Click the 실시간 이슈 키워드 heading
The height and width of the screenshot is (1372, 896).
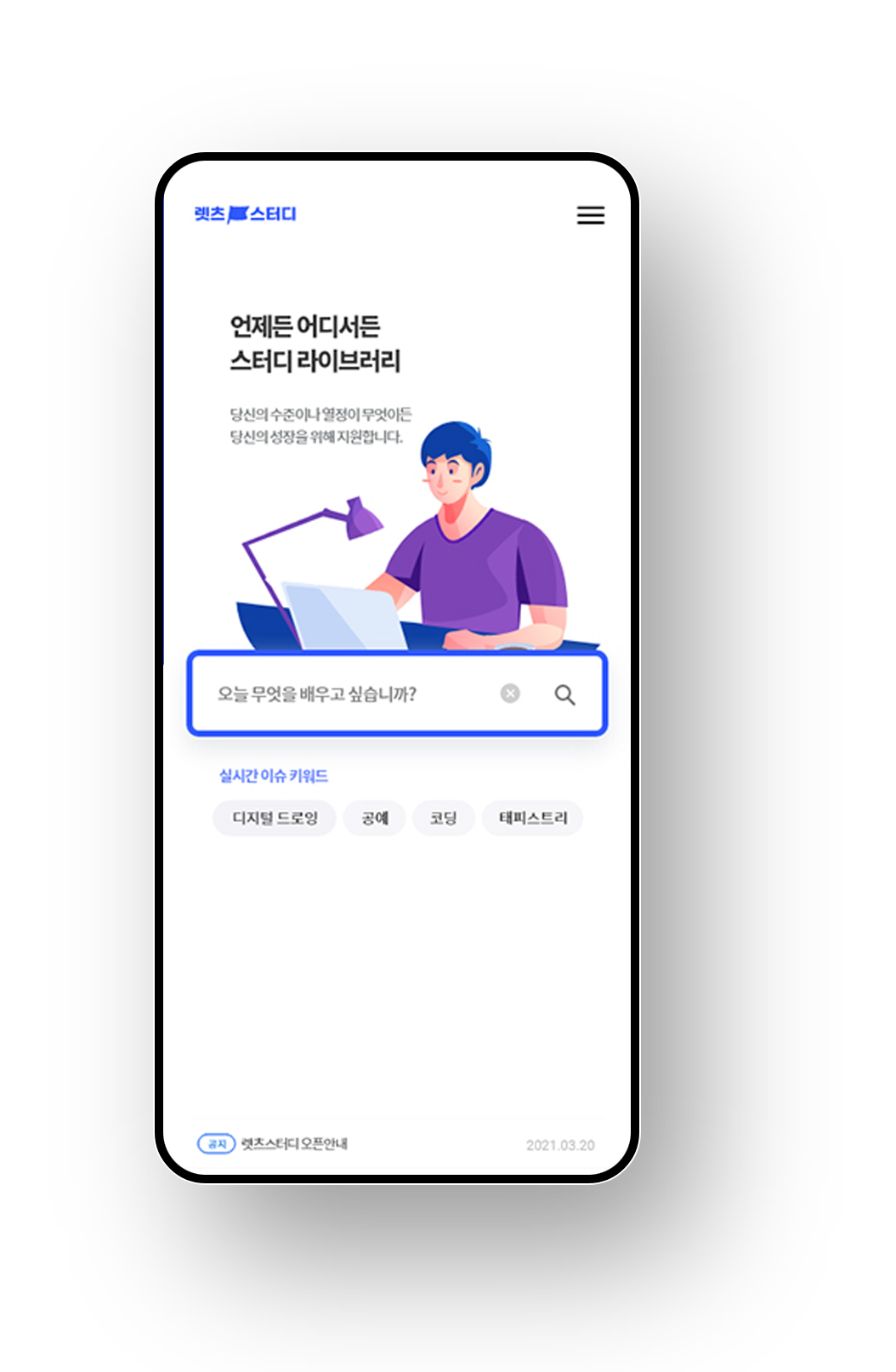coord(274,775)
